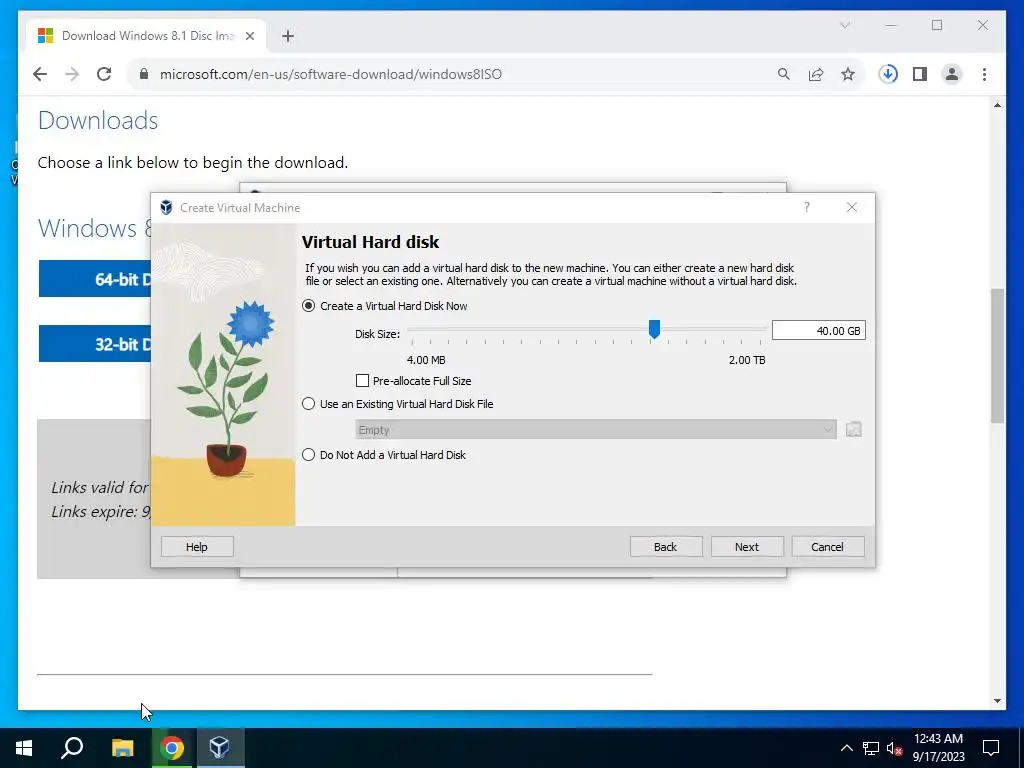Click the Back button
This screenshot has width=1024, height=768.
[665, 547]
